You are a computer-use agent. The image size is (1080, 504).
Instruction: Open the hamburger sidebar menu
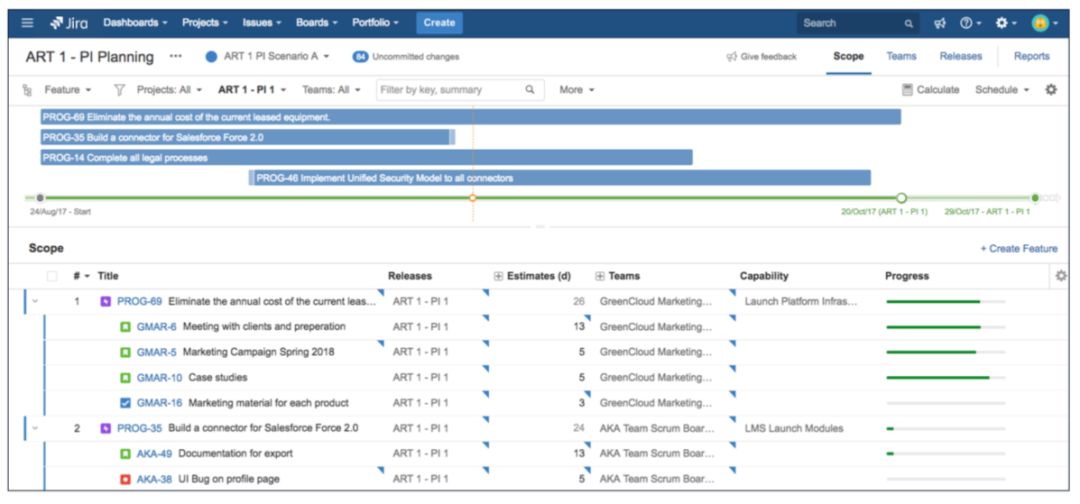[27, 23]
